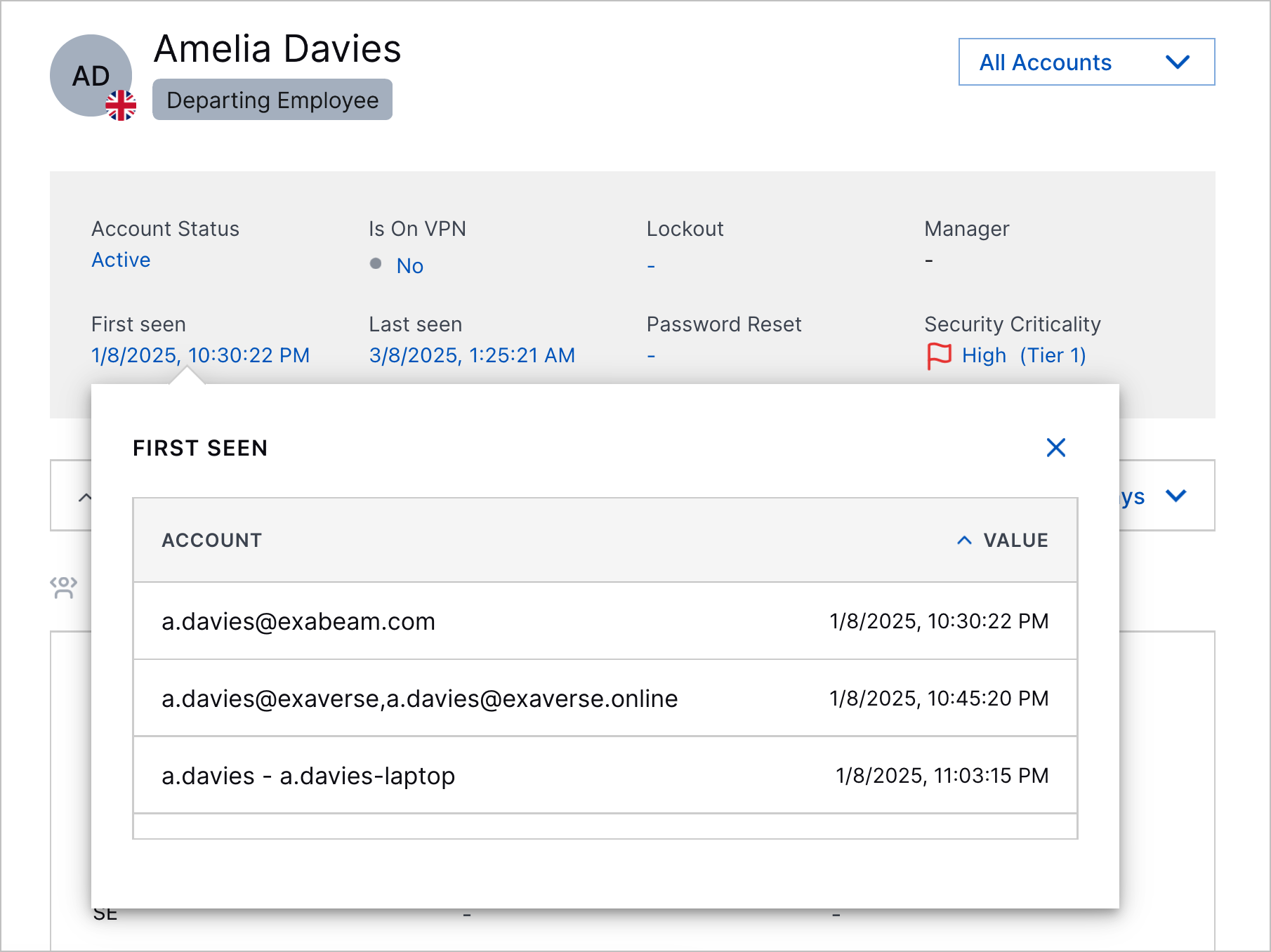Image resolution: width=1271 pixels, height=952 pixels.
Task: Click the Departing Employee tag
Action: click(272, 100)
